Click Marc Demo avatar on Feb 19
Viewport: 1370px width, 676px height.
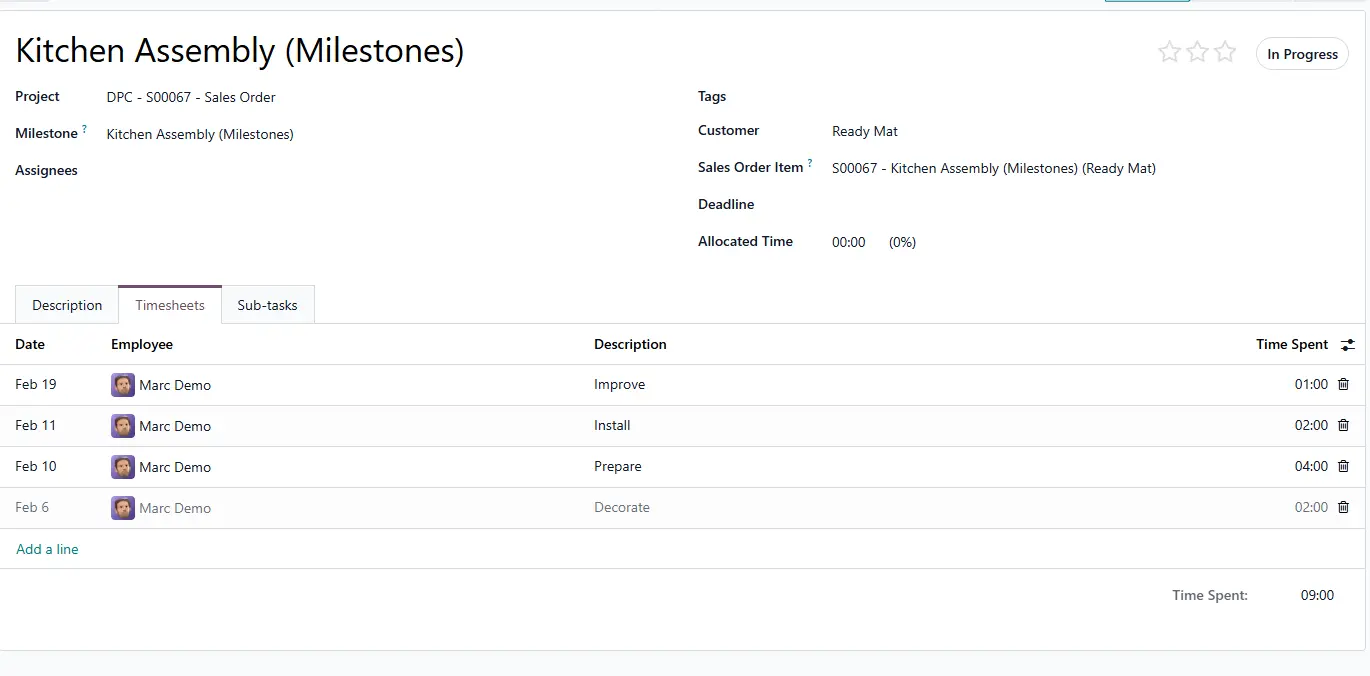click(123, 385)
